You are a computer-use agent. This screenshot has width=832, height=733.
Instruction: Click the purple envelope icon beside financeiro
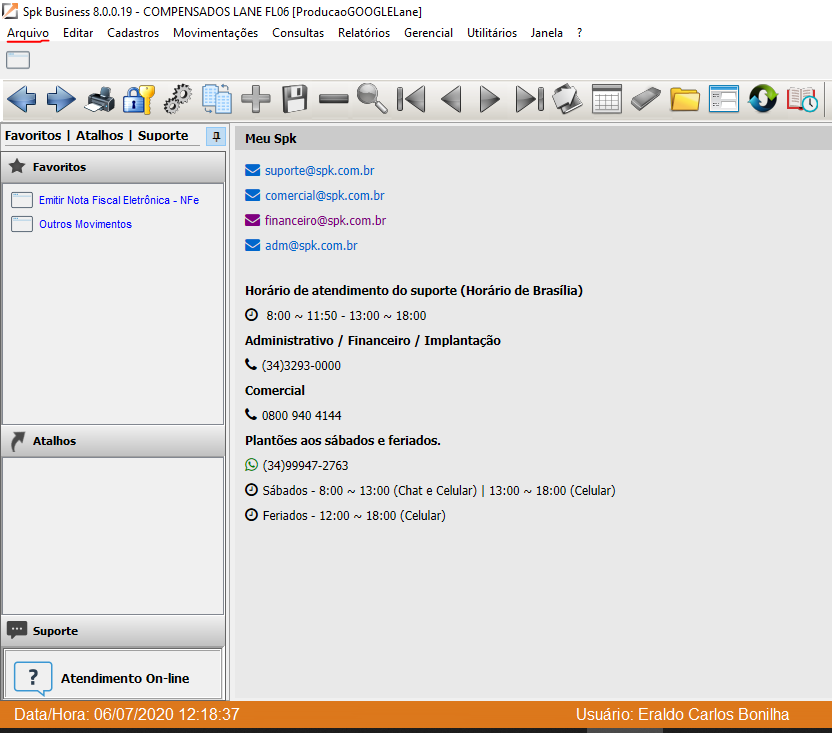point(253,220)
